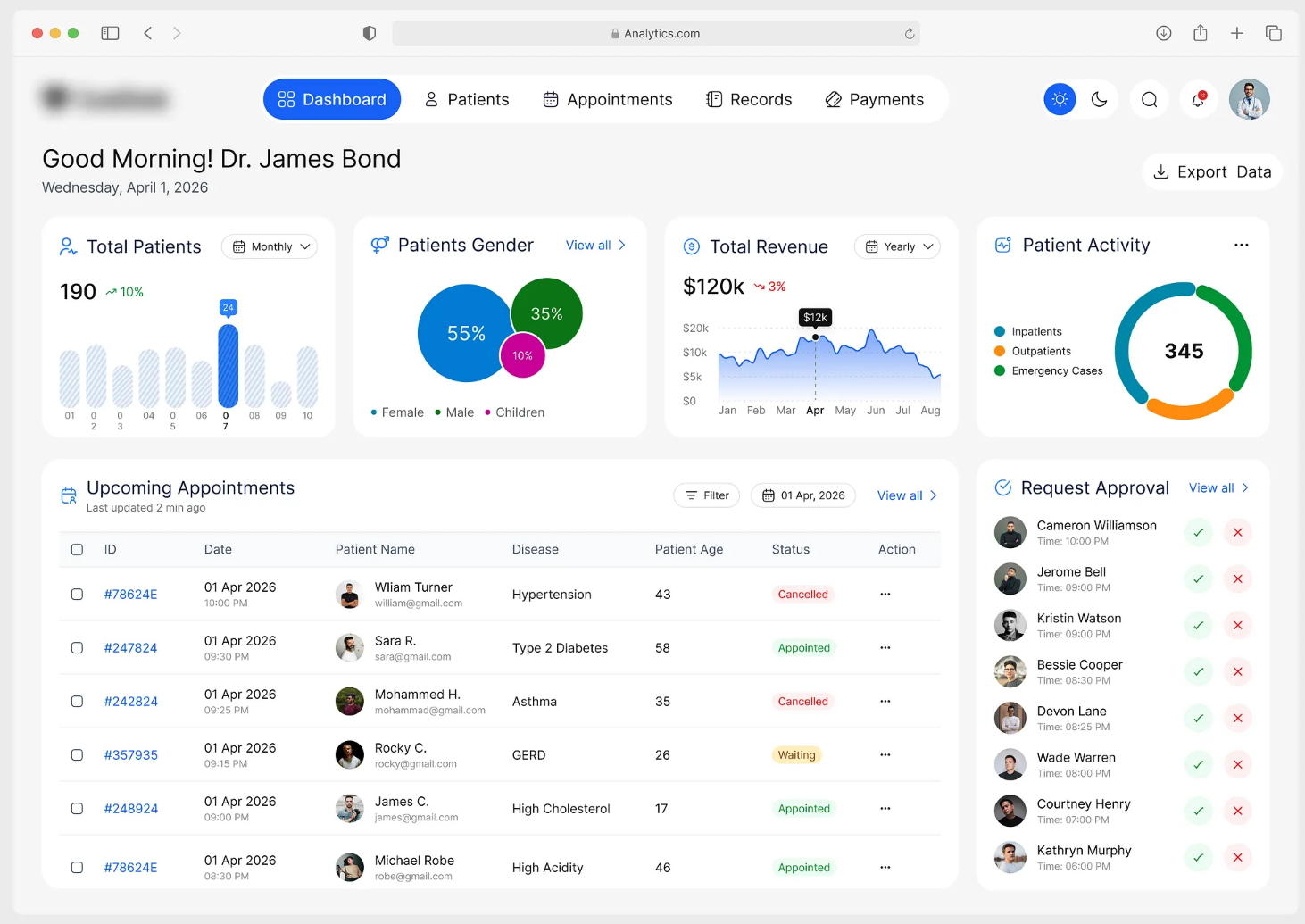Approve Kathryn Murphy's request checkmark
This screenshot has width=1305, height=924.
pos(1198,858)
